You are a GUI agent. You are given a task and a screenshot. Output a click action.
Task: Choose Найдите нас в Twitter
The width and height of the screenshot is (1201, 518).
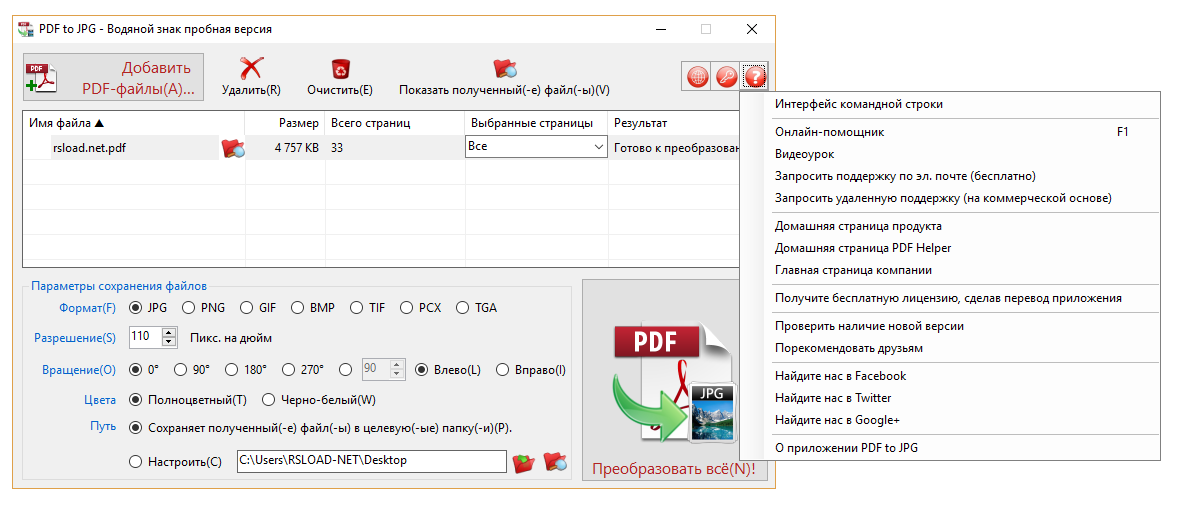pos(950,398)
